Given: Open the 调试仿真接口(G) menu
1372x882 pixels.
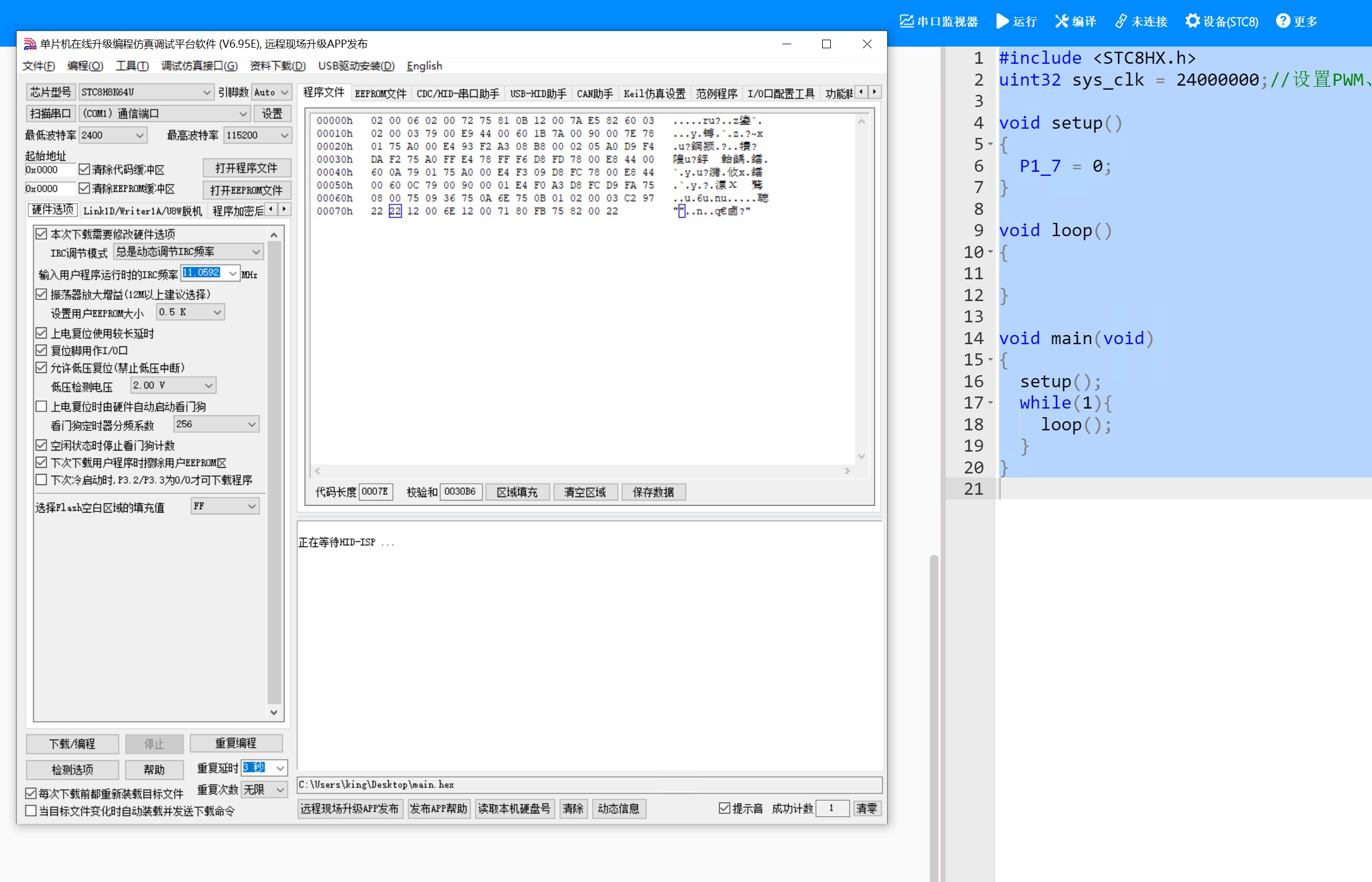Looking at the screenshot, I should (x=199, y=66).
